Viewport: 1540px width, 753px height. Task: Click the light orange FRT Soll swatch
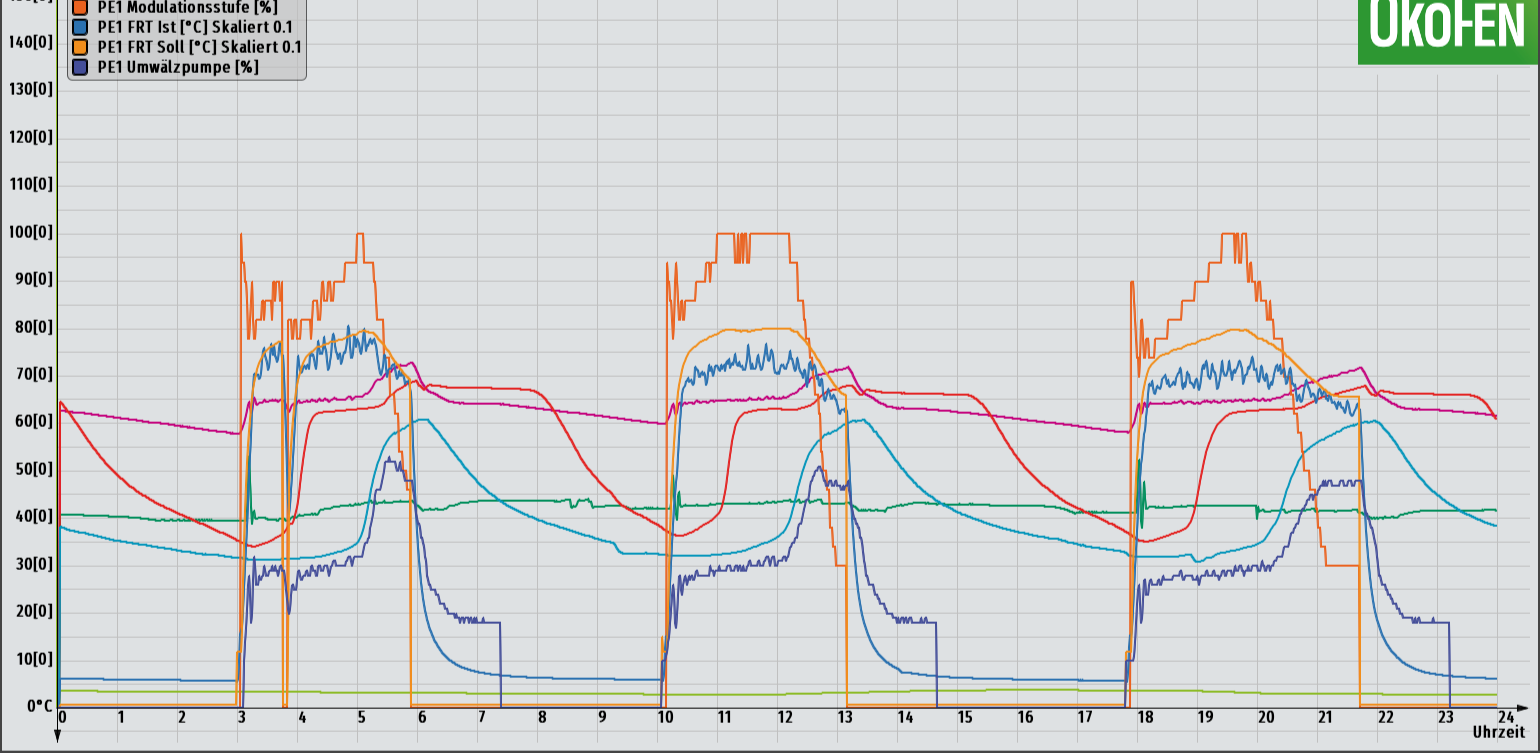click(x=81, y=47)
